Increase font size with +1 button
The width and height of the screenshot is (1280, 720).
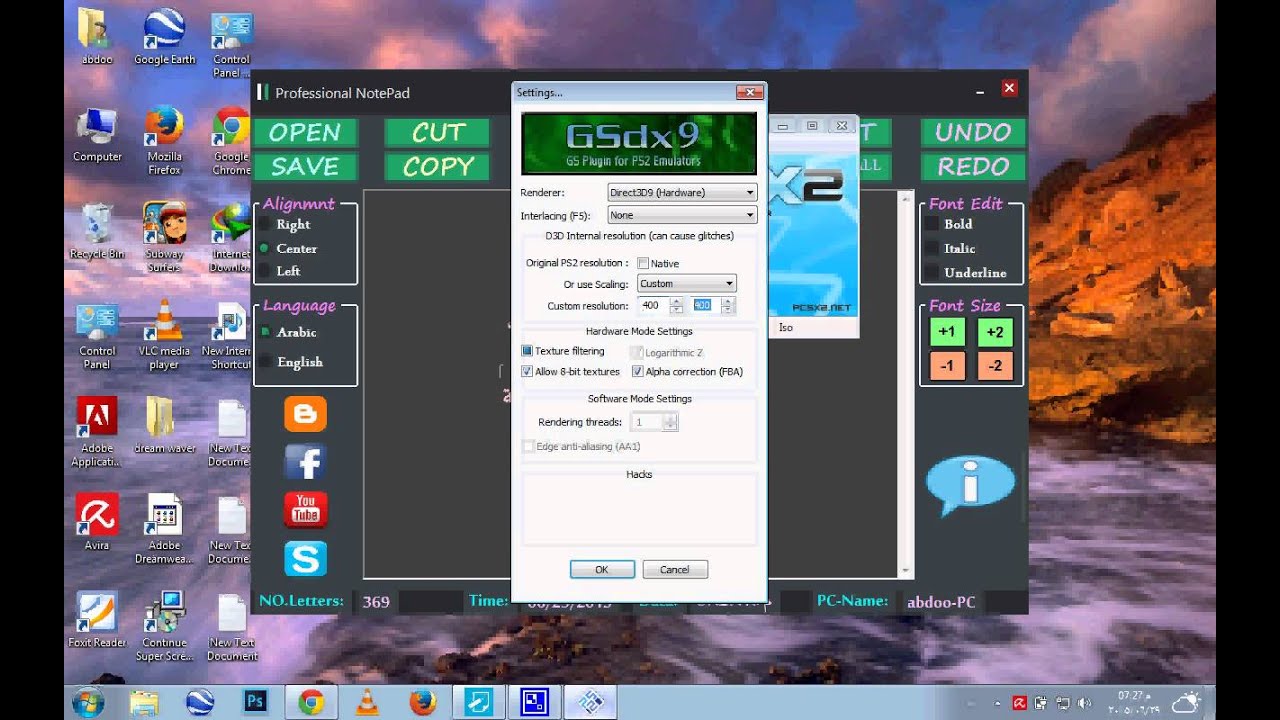pos(947,332)
